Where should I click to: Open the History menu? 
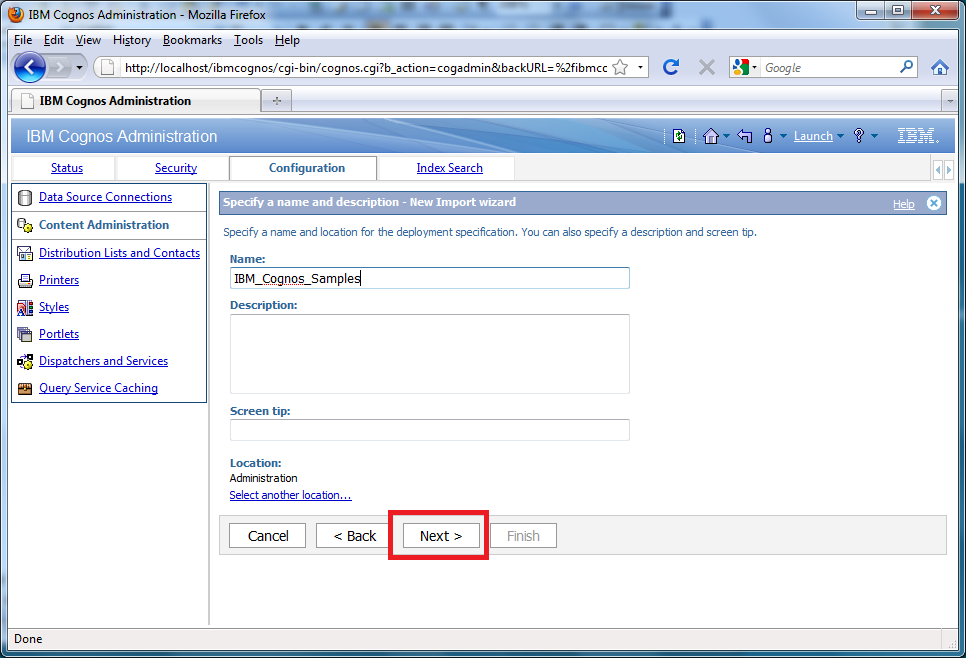(132, 40)
